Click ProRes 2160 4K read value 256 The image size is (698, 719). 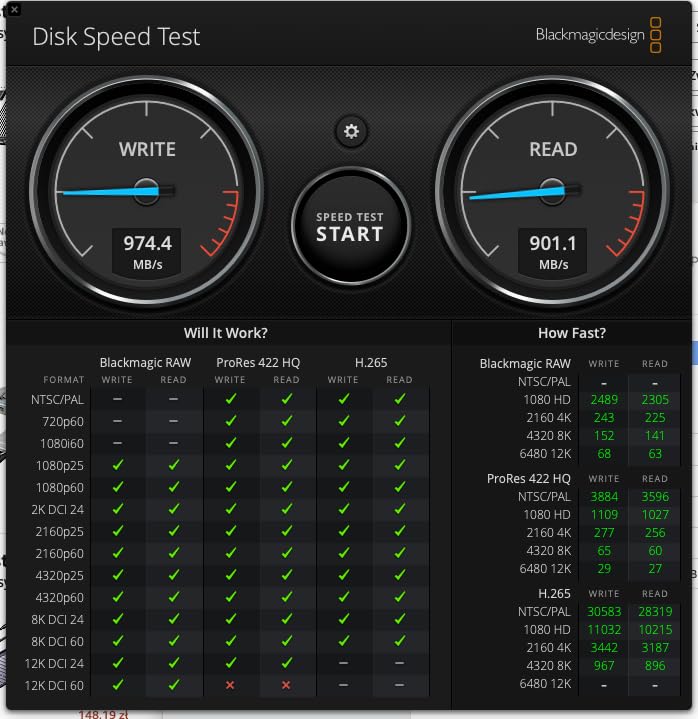point(655,533)
